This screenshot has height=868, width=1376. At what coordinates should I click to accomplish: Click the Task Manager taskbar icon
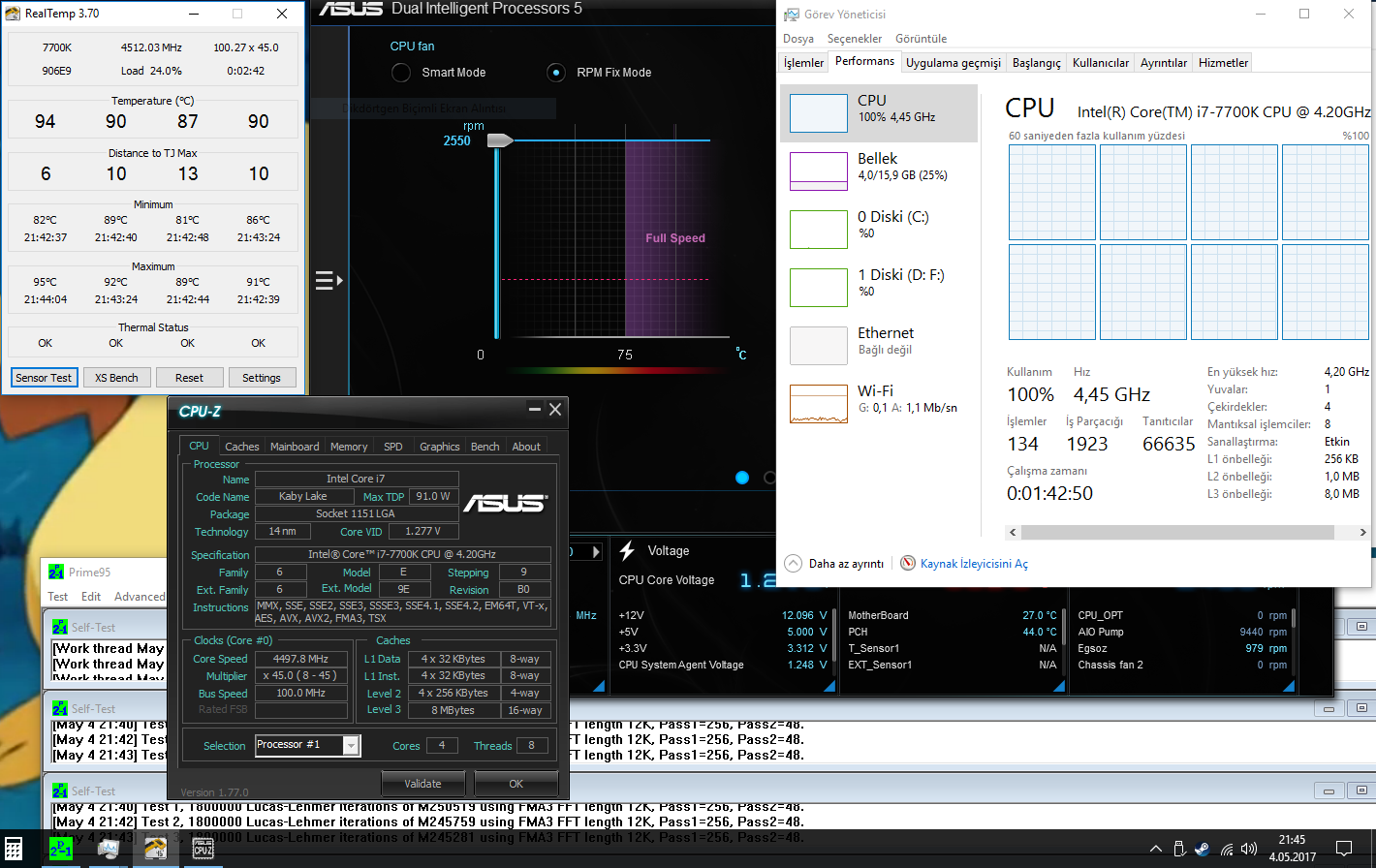point(109,849)
